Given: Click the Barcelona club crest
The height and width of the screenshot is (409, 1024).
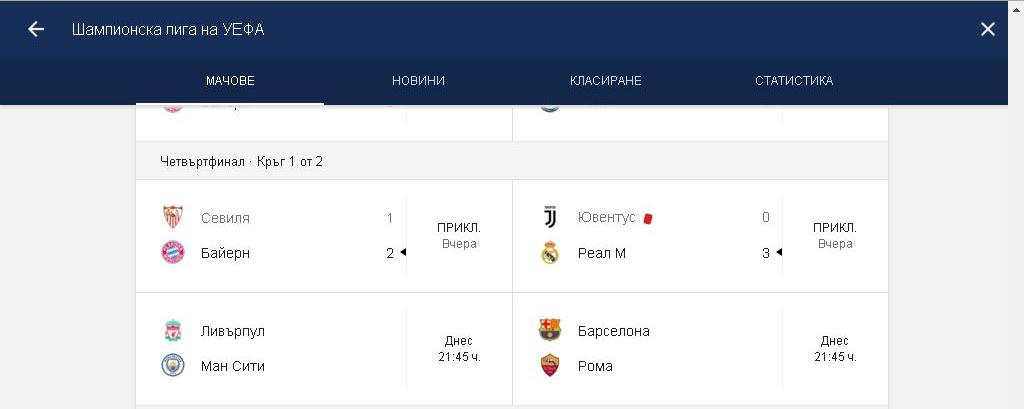Looking at the screenshot, I should click(550, 330).
